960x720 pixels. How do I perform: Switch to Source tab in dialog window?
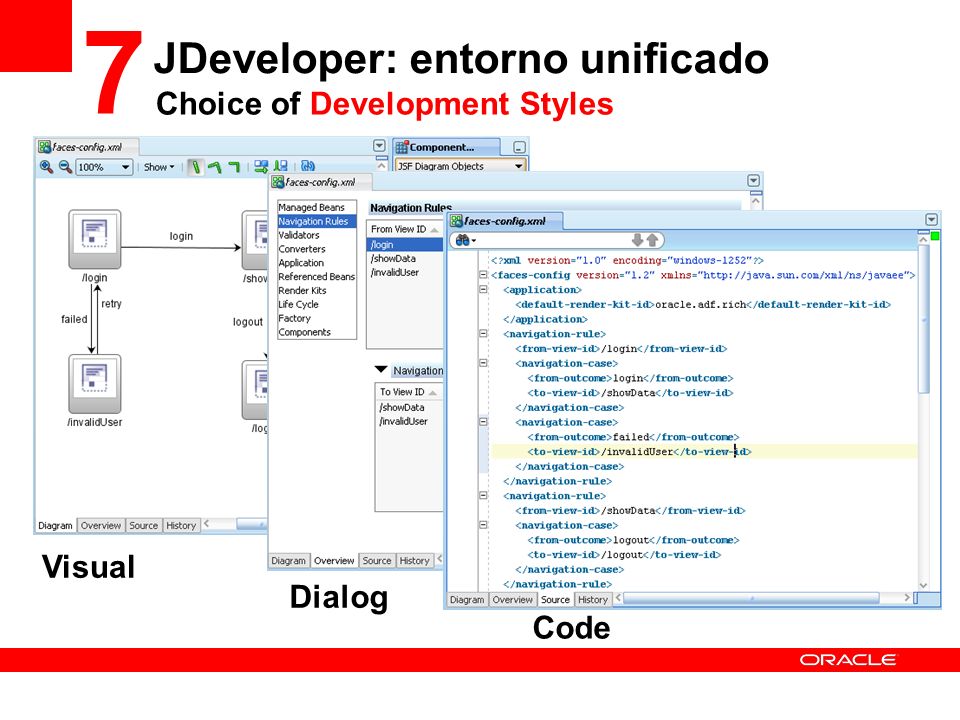(377, 561)
